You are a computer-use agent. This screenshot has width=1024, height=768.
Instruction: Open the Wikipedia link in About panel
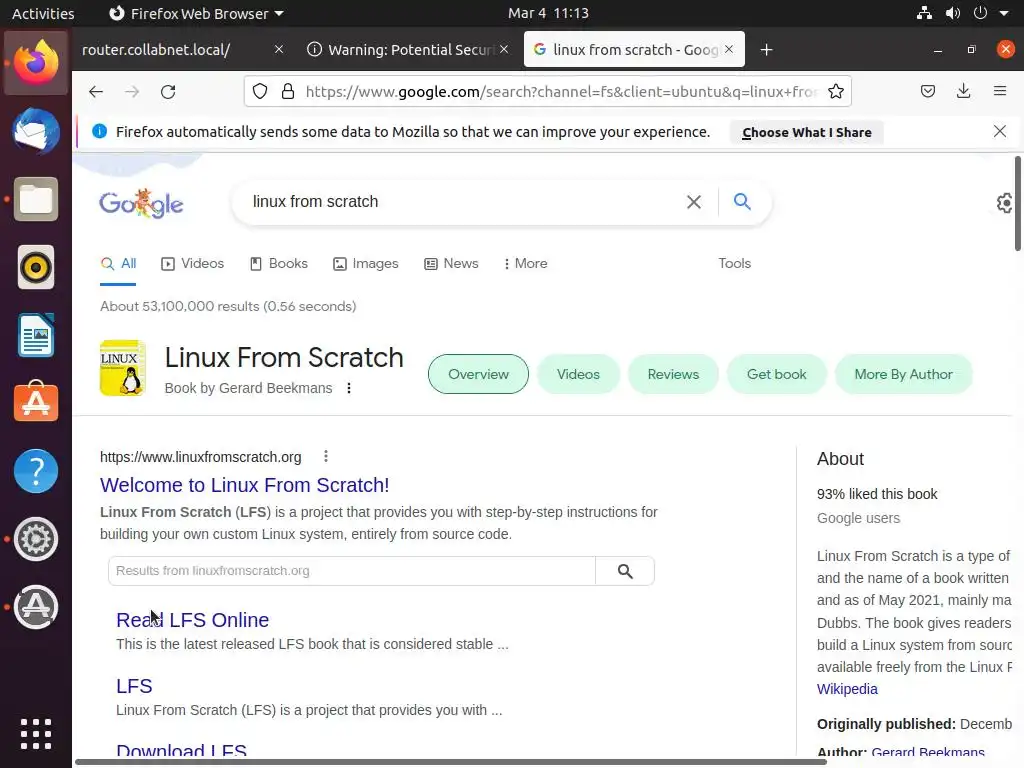pos(847,689)
